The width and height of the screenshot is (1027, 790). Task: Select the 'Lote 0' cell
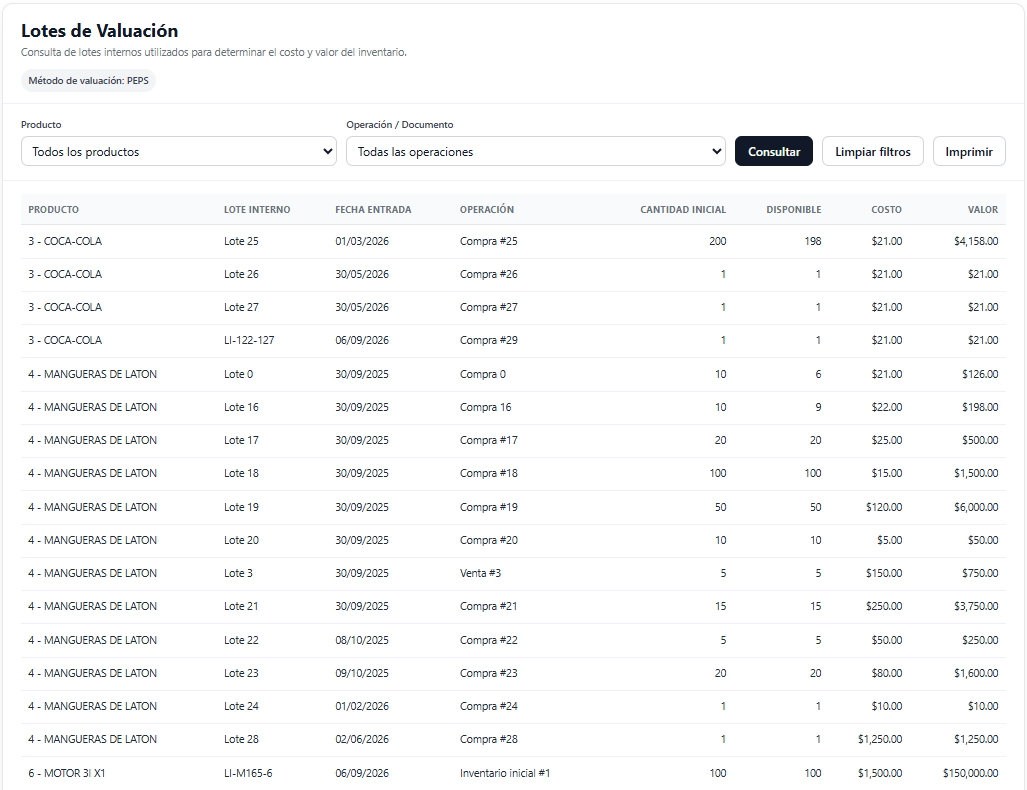tap(238, 374)
